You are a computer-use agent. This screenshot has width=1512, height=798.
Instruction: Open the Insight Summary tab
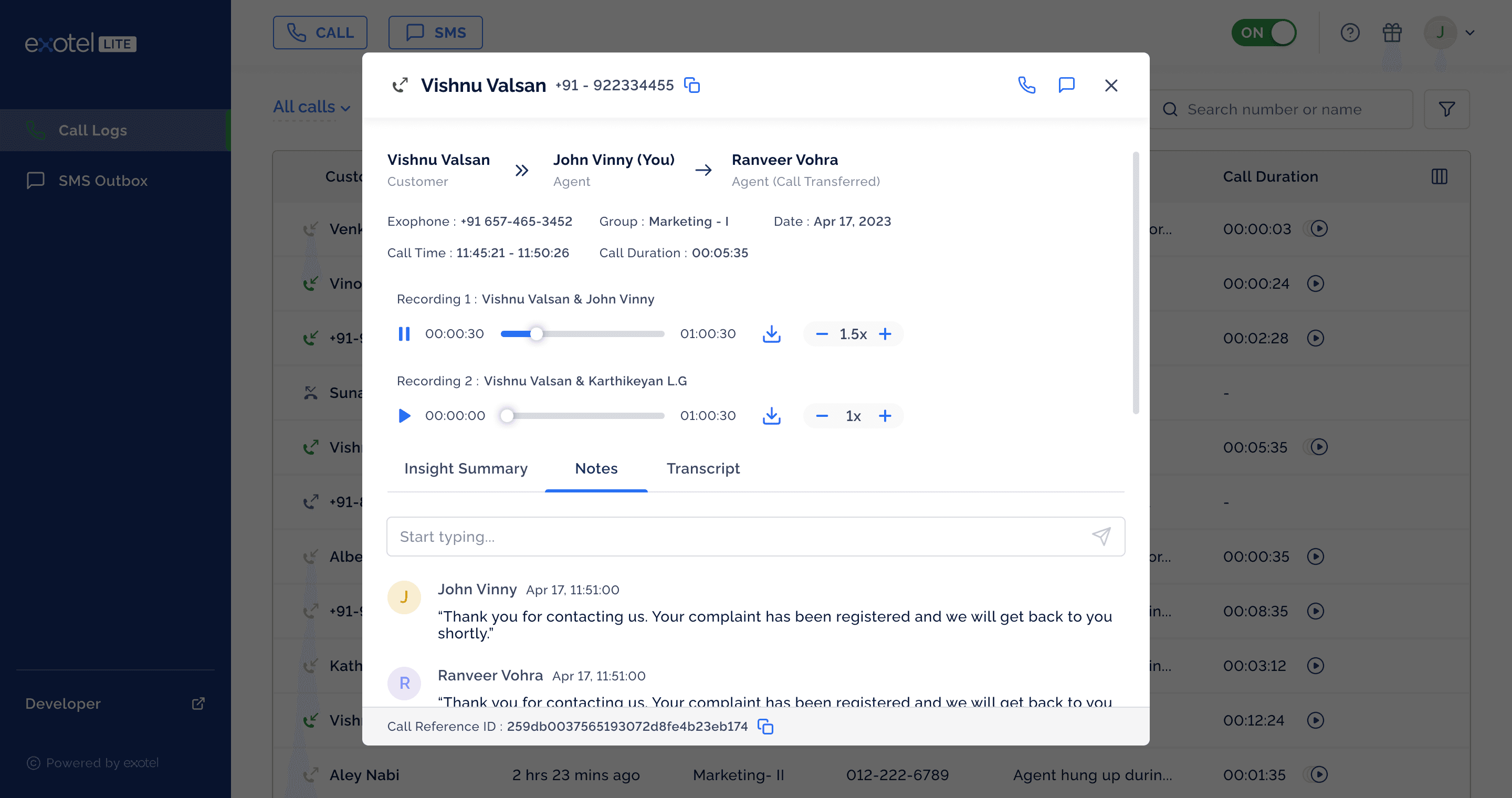(466, 468)
